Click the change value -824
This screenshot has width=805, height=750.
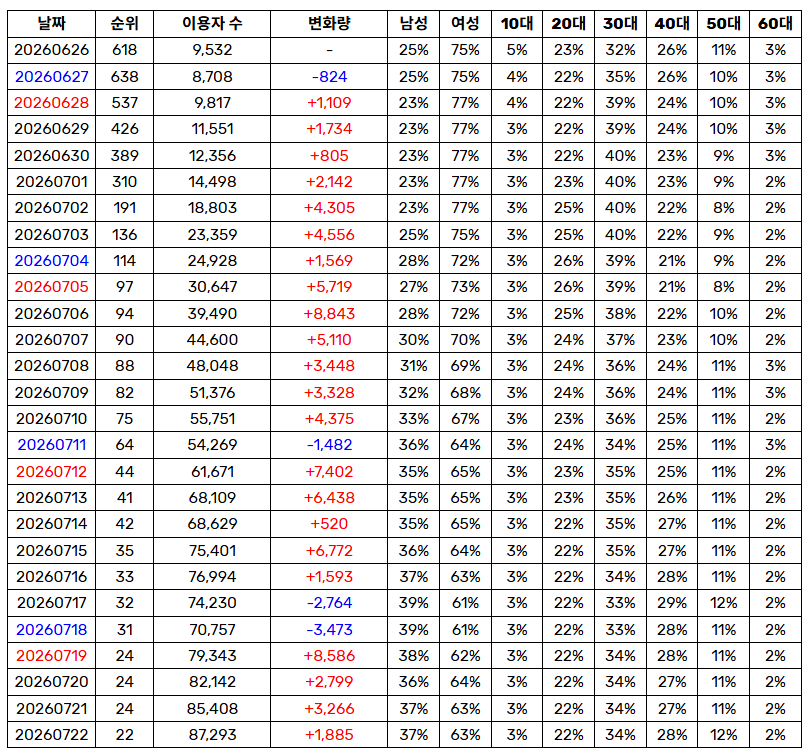pyautogui.click(x=329, y=76)
